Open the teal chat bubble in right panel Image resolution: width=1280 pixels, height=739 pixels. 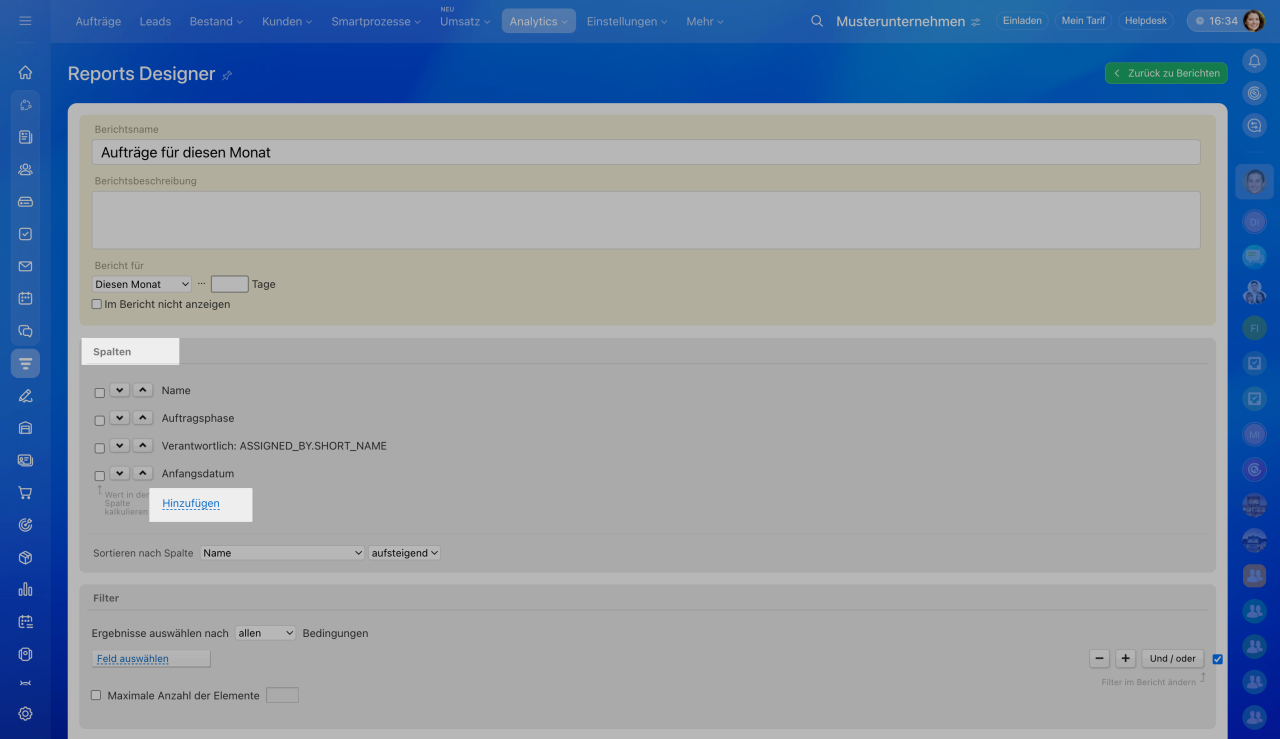click(1254, 257)
